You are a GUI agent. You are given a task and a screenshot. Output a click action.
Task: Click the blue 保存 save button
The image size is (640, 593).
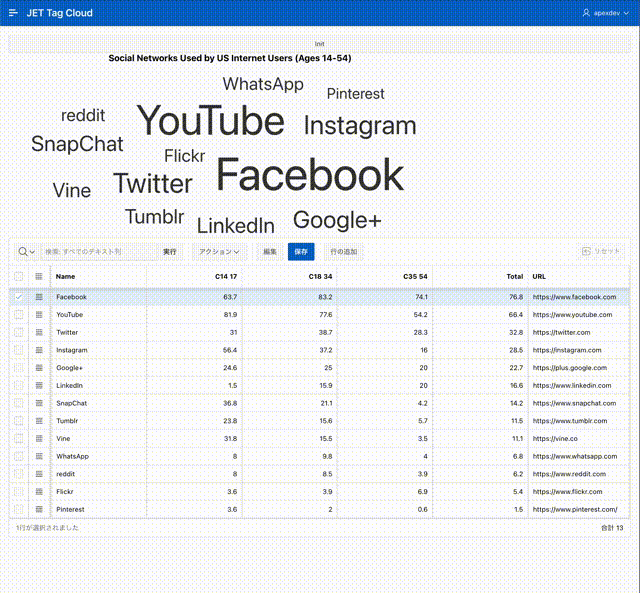[301, 252]
